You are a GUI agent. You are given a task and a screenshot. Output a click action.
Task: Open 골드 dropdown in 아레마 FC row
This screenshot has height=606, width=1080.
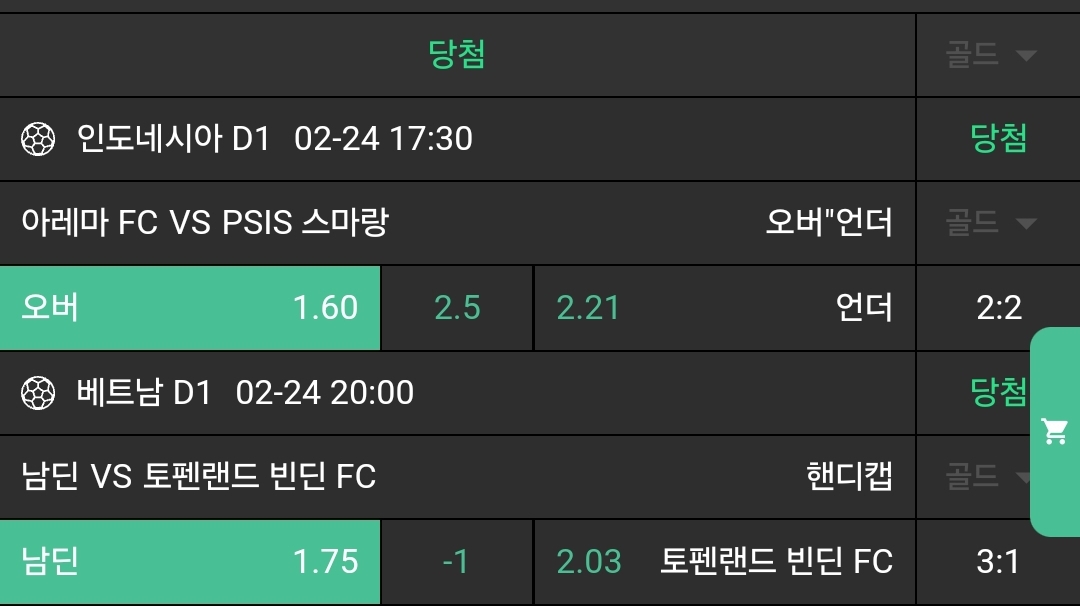coord(990,223)
